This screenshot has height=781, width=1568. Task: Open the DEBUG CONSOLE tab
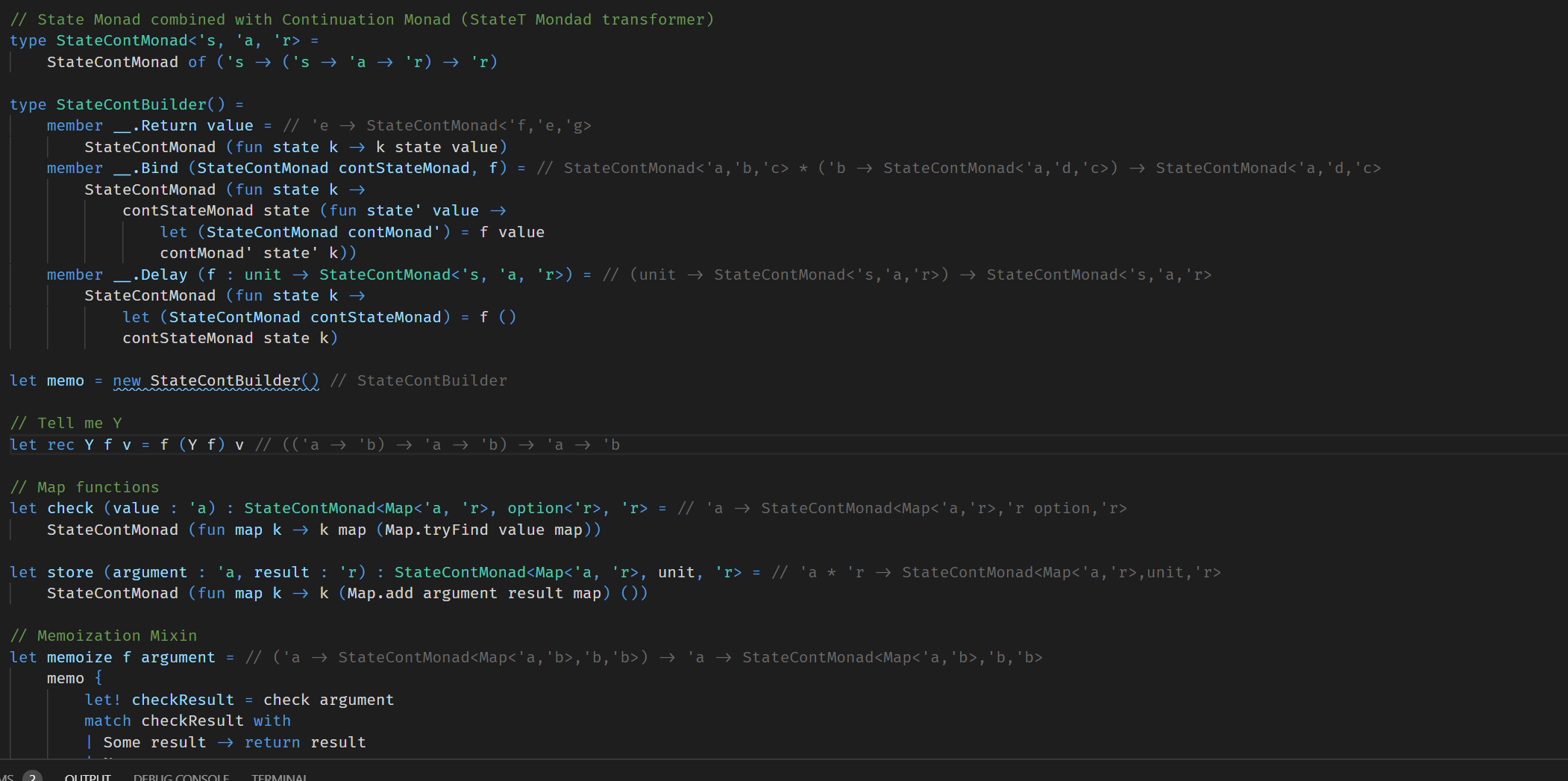coord(181,777)
